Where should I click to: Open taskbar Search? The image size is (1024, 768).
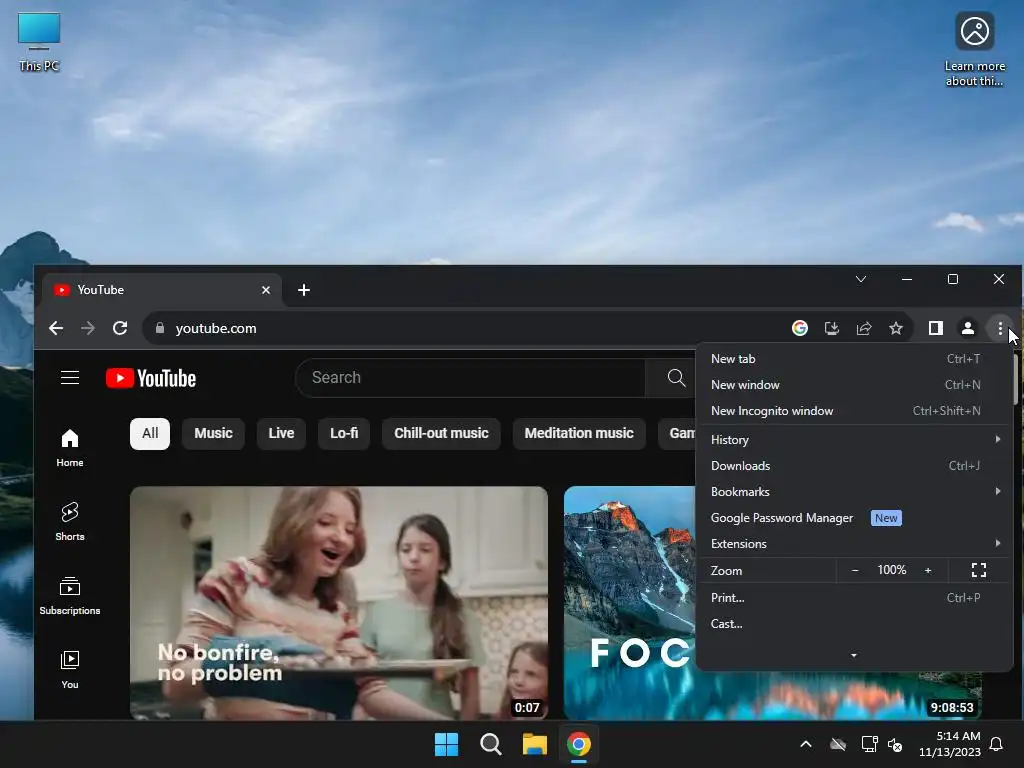[490, 744]
